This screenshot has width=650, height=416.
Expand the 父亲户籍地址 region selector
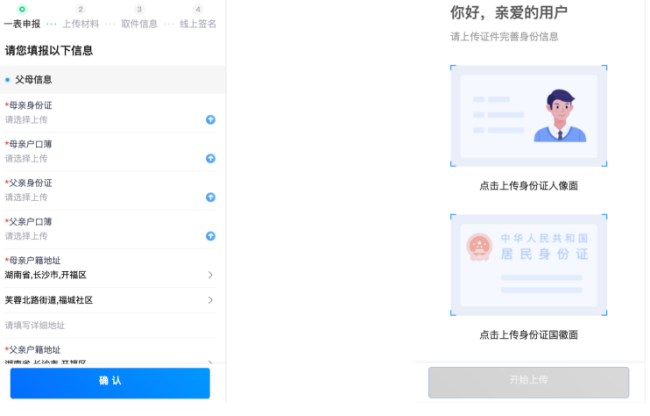coord(210,360)
